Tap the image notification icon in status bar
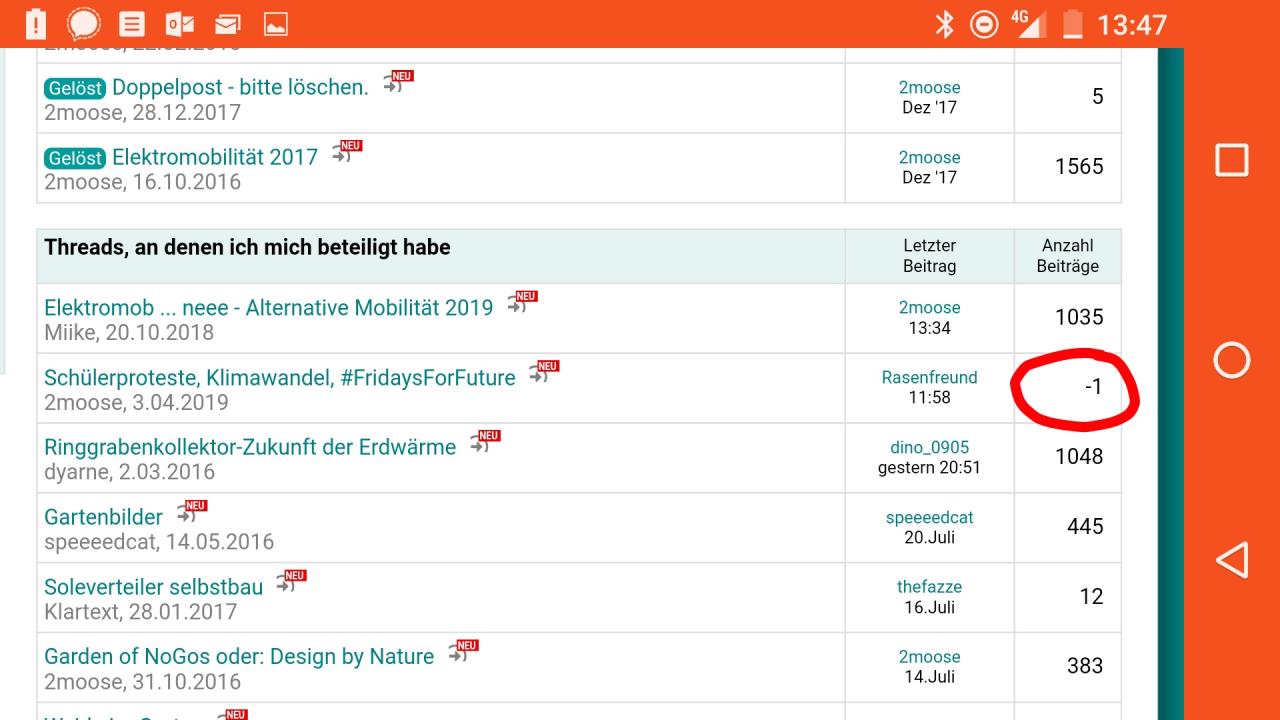The width and height of the screenshot is (1280, 720). click(276, 24)
